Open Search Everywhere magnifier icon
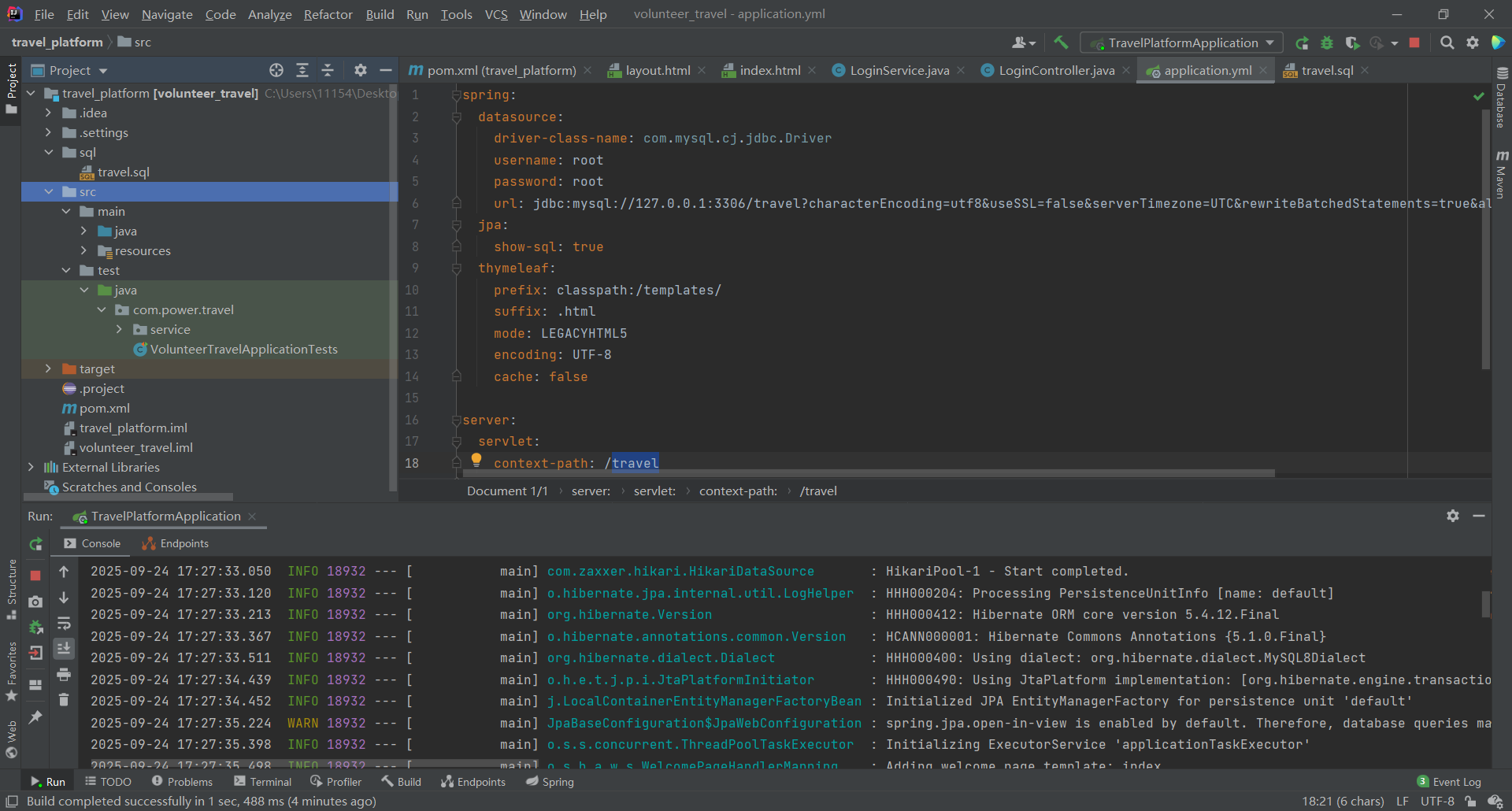This screenshot has width=1512, height=811. click(1447, 43)
